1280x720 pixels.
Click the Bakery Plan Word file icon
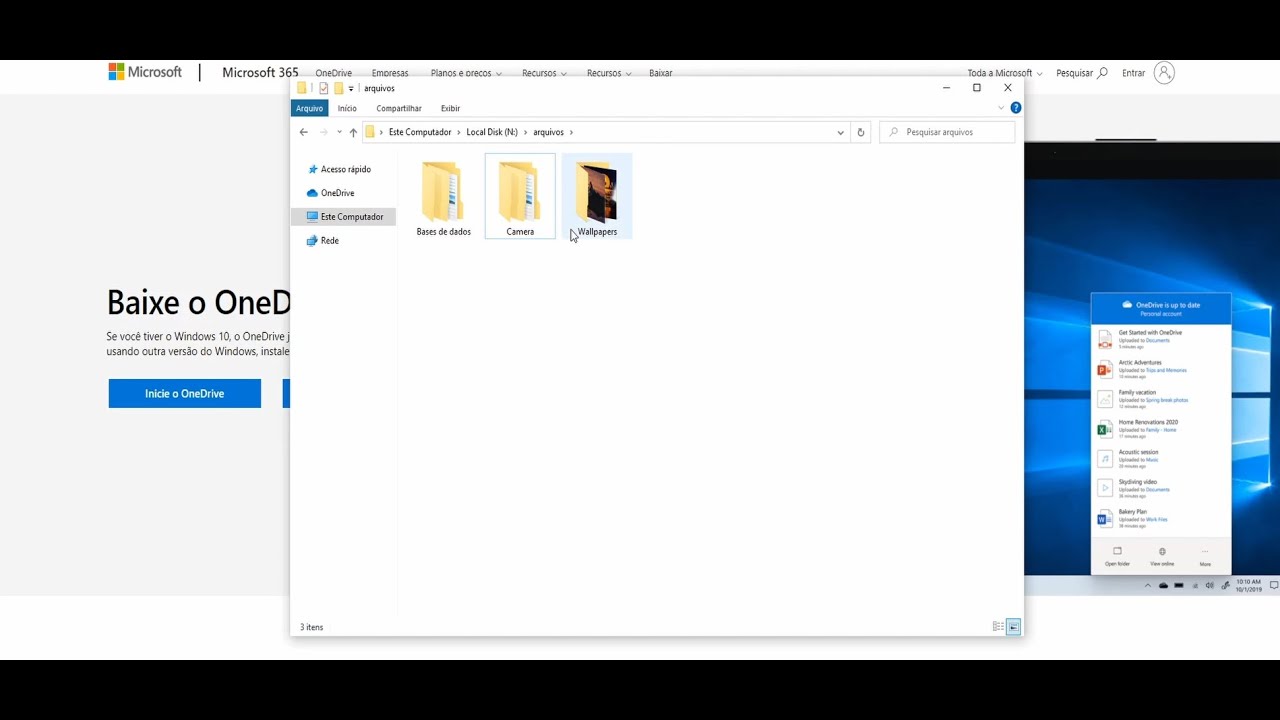click(x=1105, y=519)
